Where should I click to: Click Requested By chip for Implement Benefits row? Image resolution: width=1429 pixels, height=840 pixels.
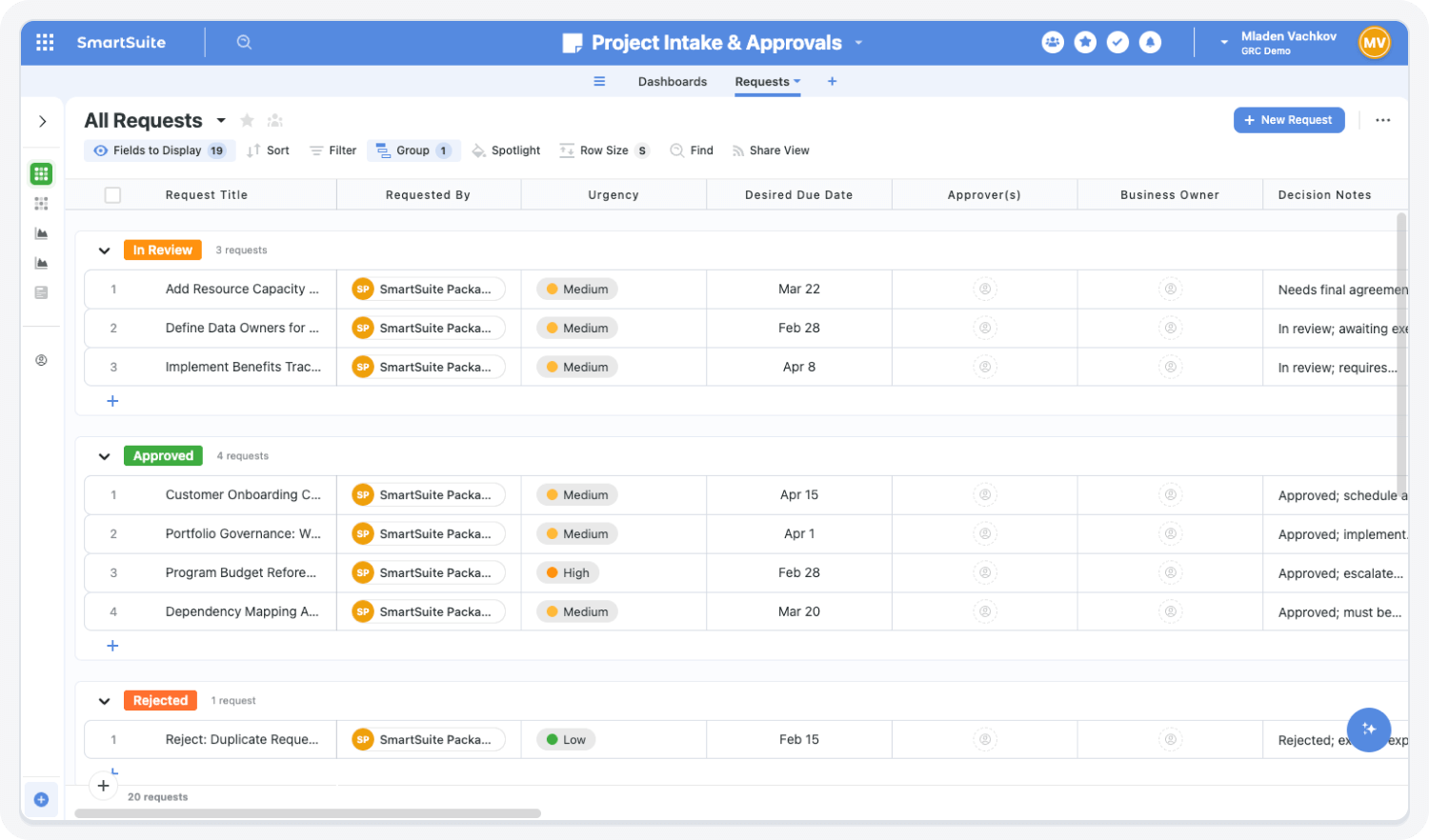tap(428, 367)
